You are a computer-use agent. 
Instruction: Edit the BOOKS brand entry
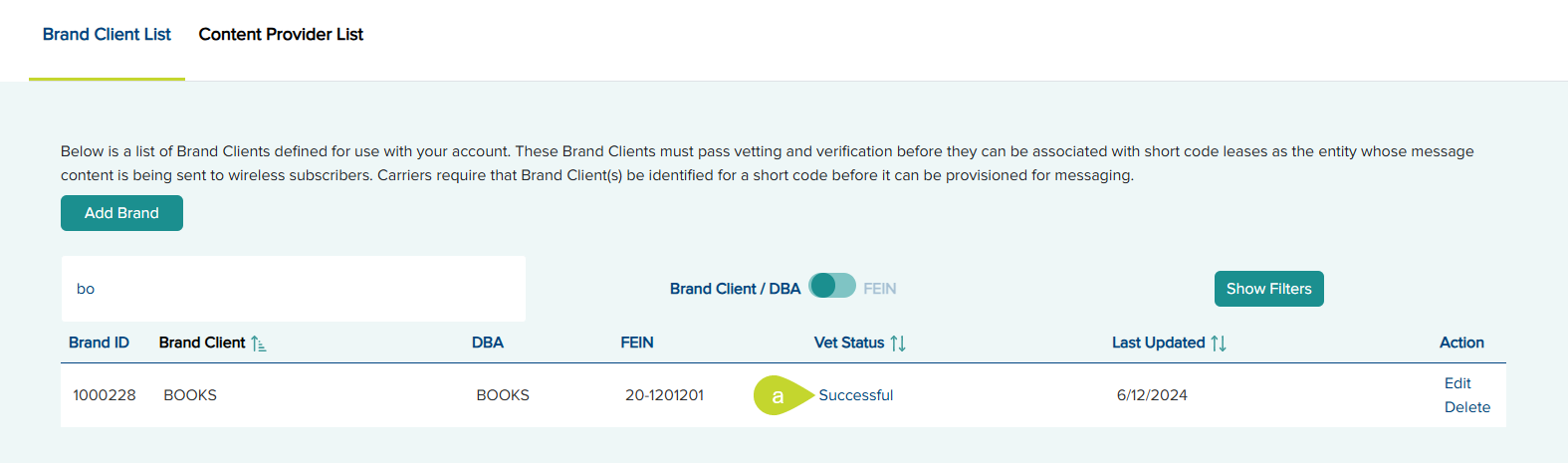(1457, 383)
